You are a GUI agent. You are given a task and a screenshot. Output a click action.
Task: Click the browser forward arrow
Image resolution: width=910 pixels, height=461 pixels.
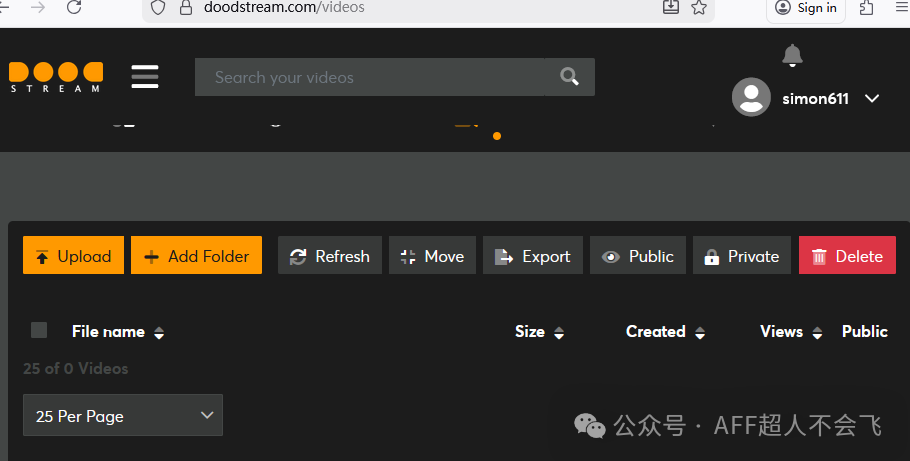[38, 7]
